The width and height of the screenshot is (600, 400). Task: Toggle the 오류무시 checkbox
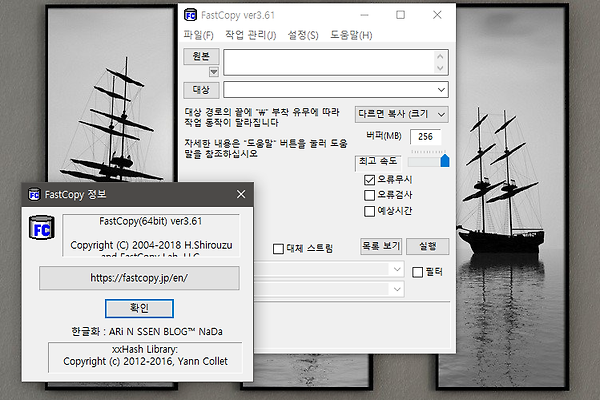tap(369, 179)
